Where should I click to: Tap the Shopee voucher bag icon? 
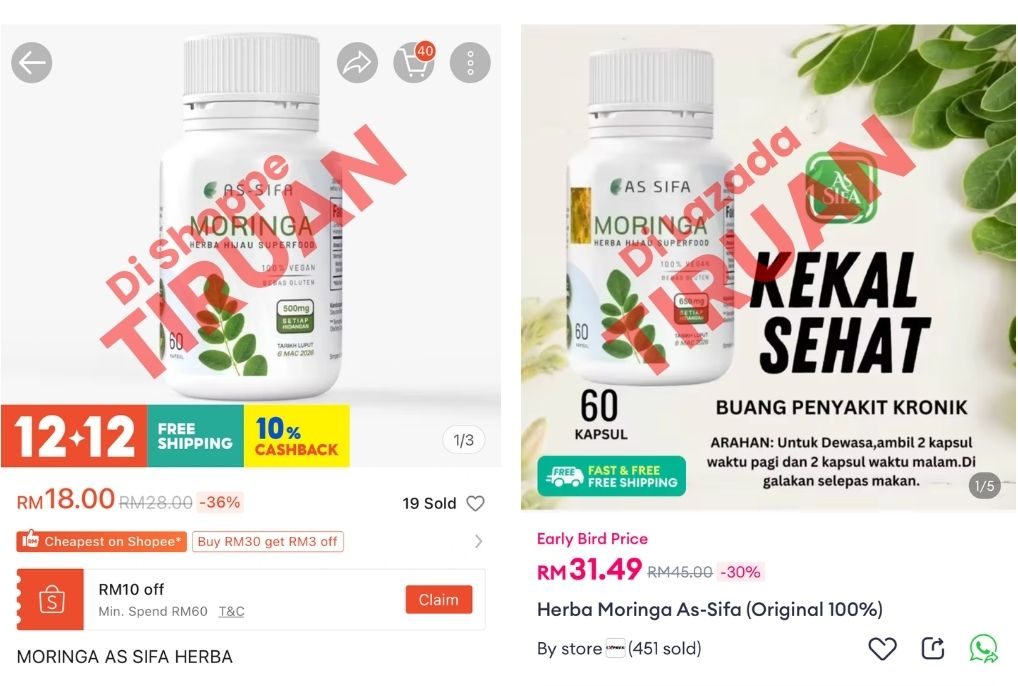pyautogui.click(x=51, y=600)
